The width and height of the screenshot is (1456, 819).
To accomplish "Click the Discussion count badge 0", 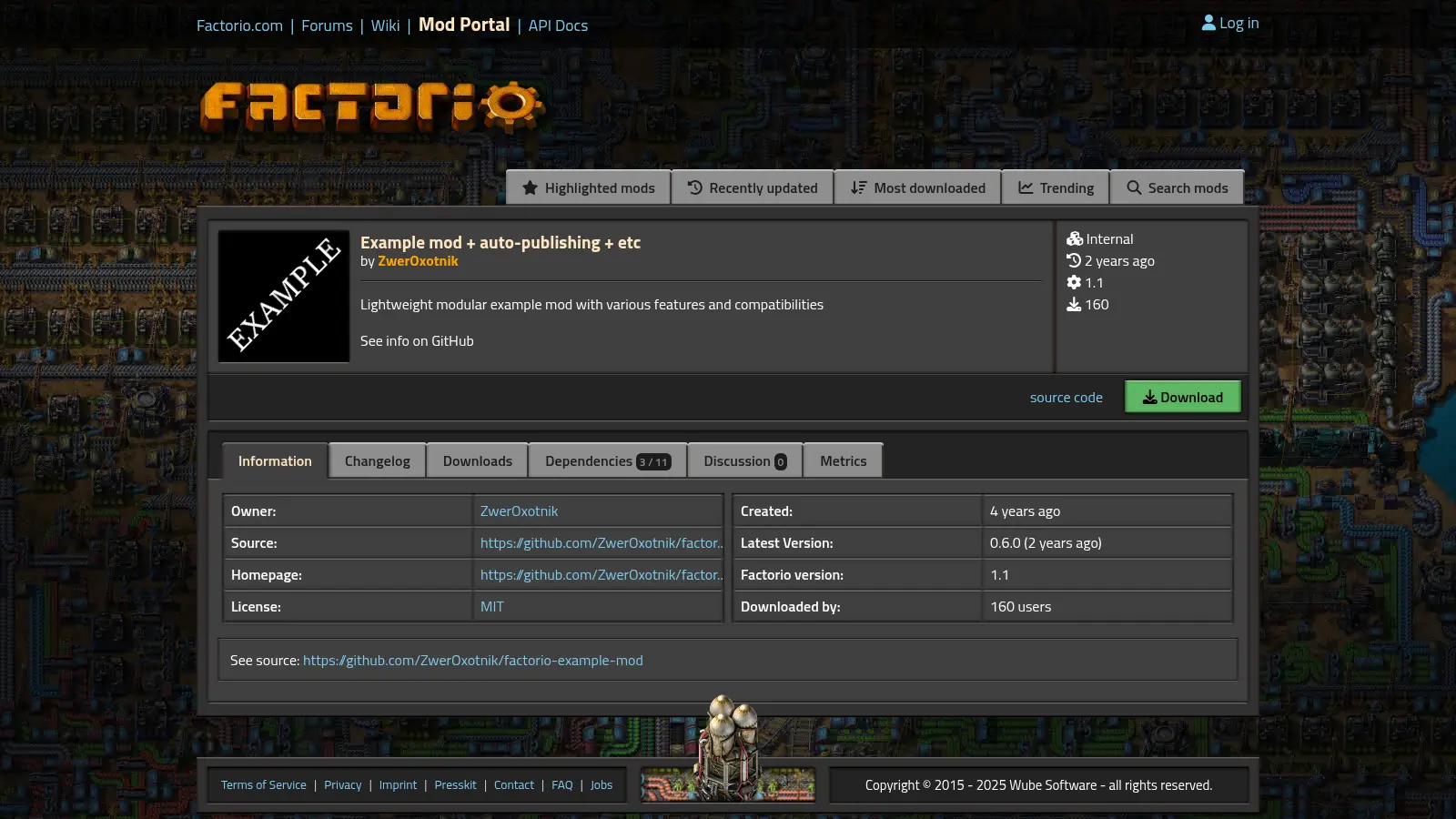I will (x=780, y=461).
